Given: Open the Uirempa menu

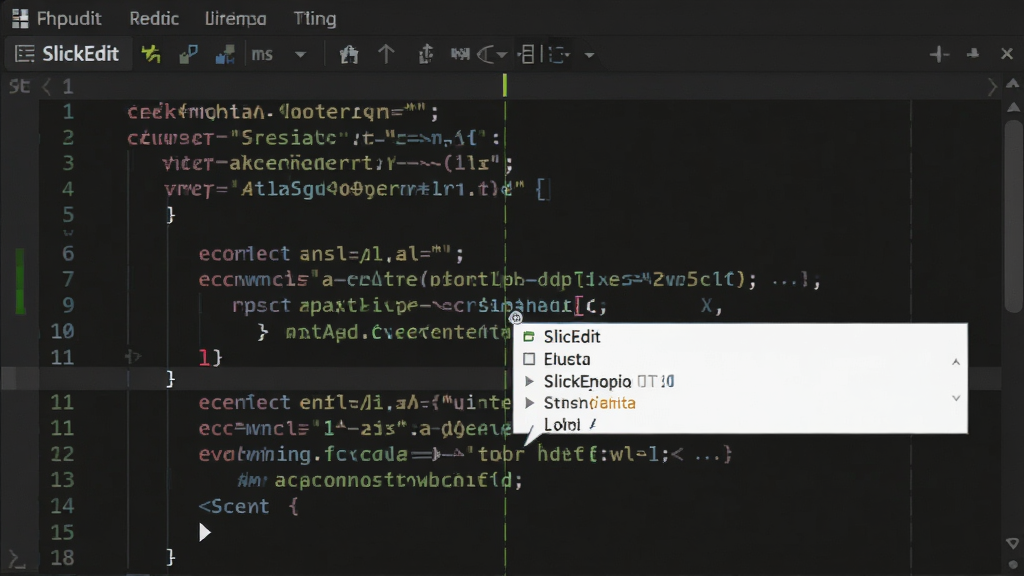Looking at the screenshot, I should click(235, 18).
